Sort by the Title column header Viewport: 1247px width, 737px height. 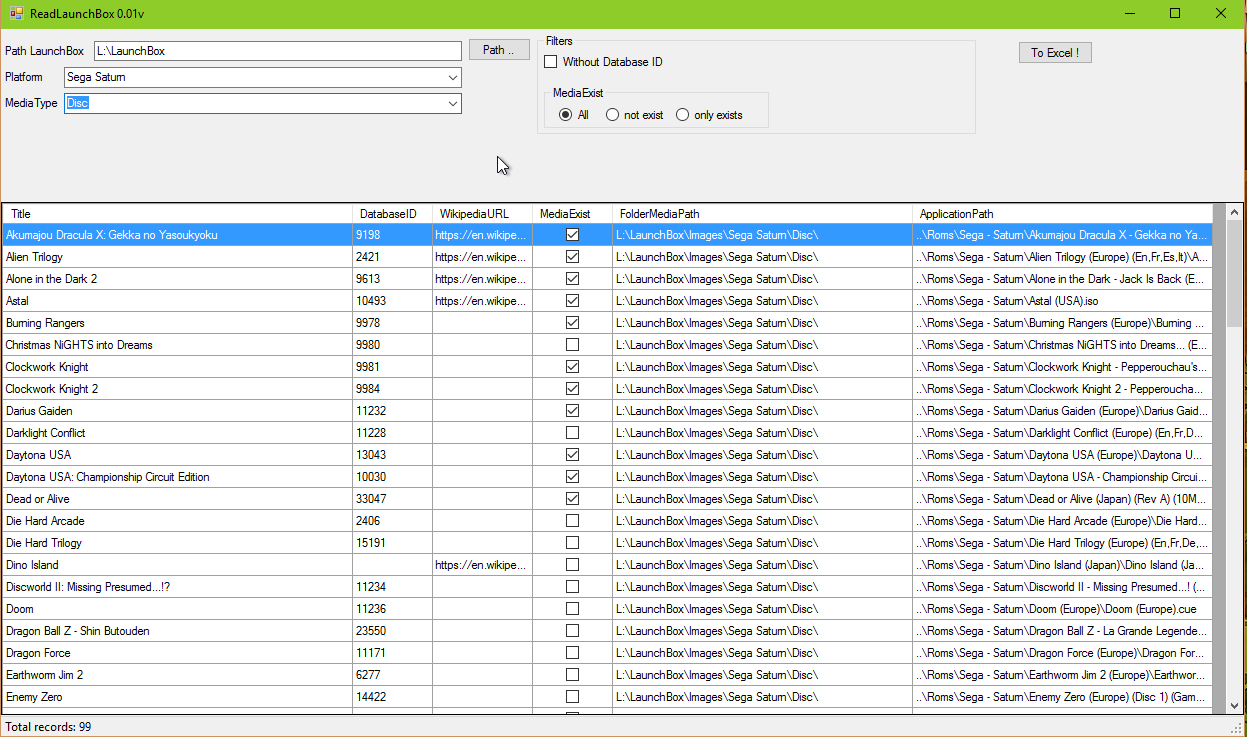point(177,214)
